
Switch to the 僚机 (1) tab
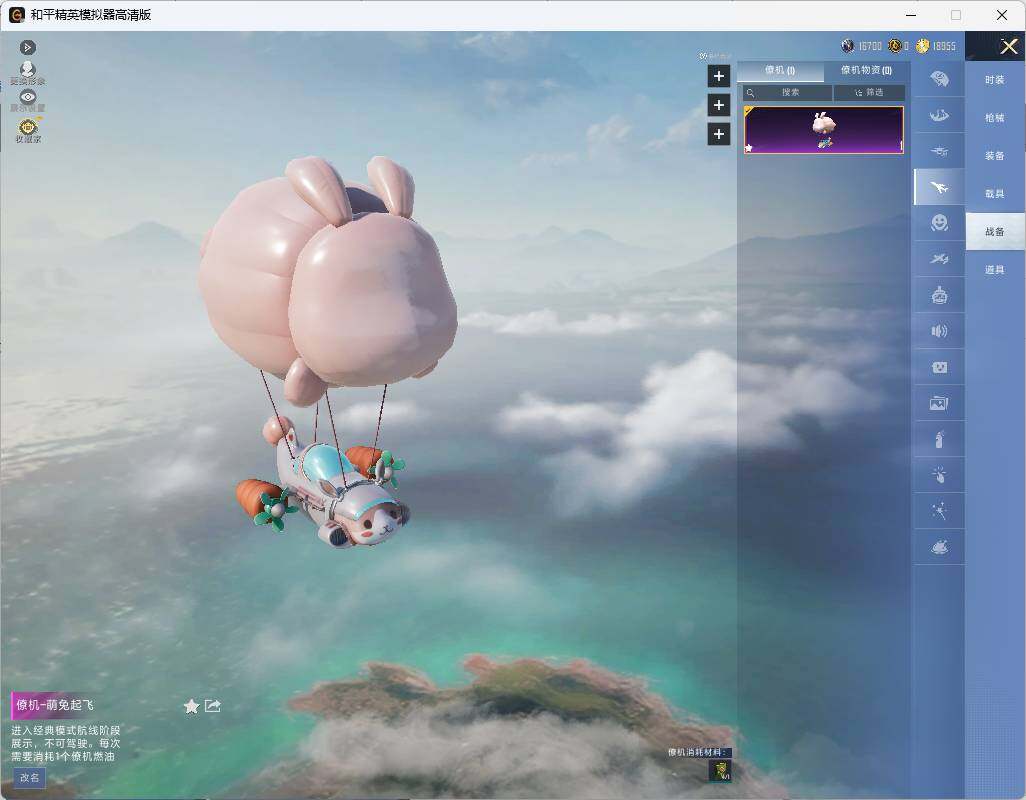780,70
